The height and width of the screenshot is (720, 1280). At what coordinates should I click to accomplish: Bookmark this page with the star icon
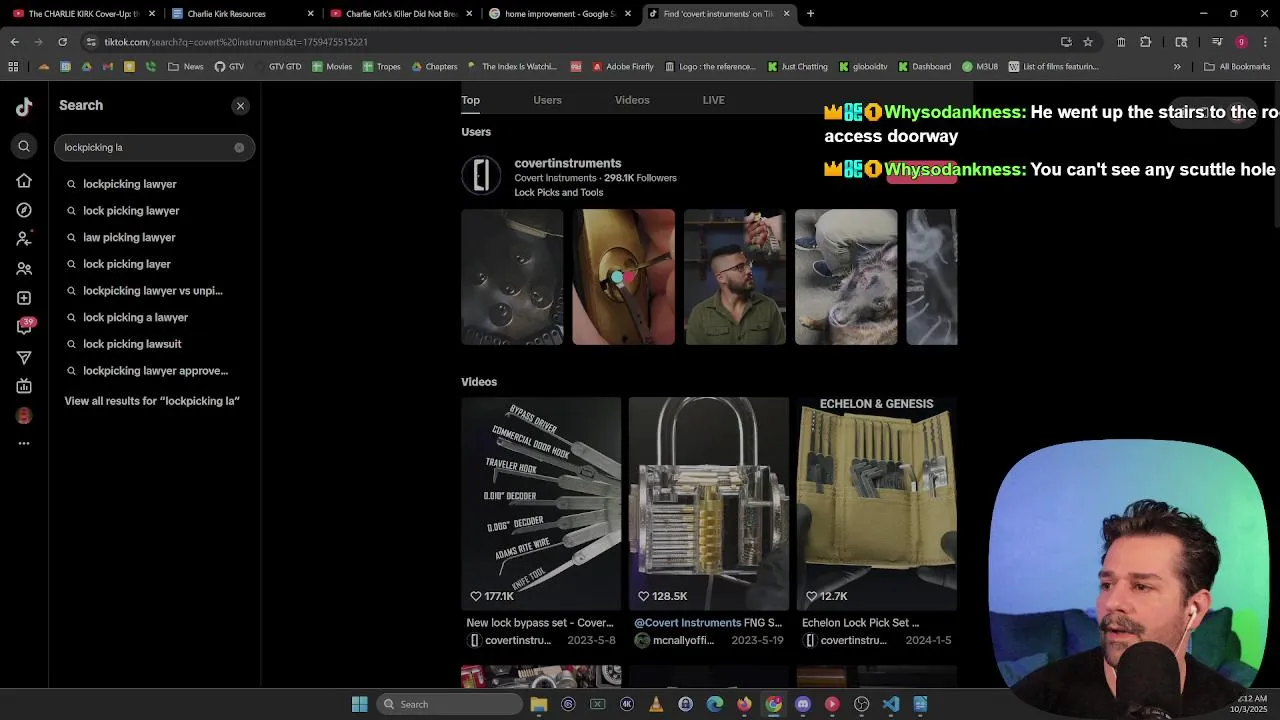[x=1088, y=42]
